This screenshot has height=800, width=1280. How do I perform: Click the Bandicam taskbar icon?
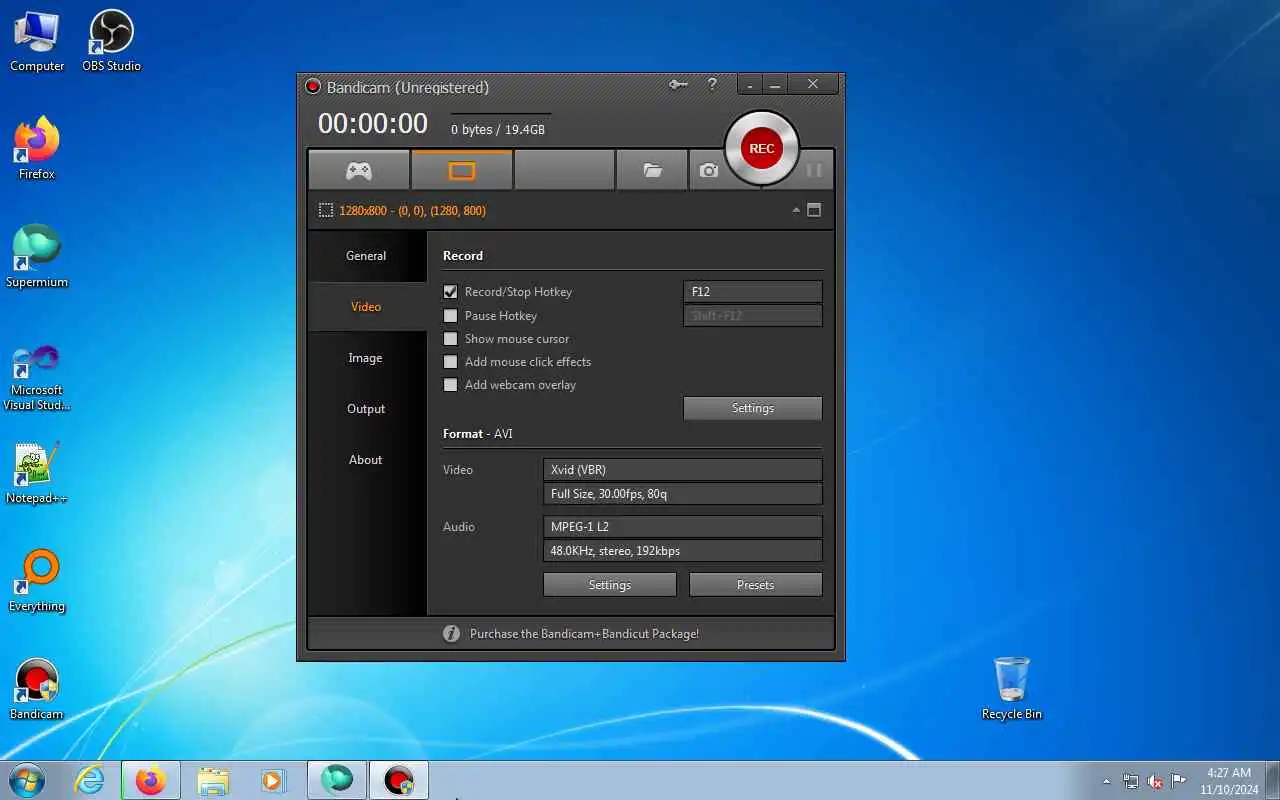399,780
